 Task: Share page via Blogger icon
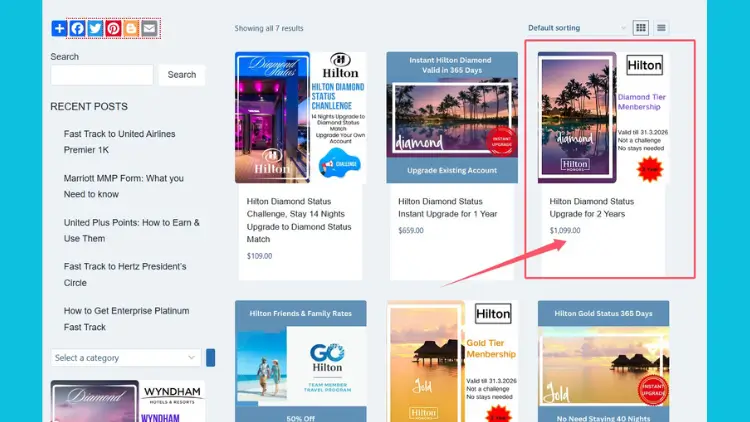click(131, 29)
